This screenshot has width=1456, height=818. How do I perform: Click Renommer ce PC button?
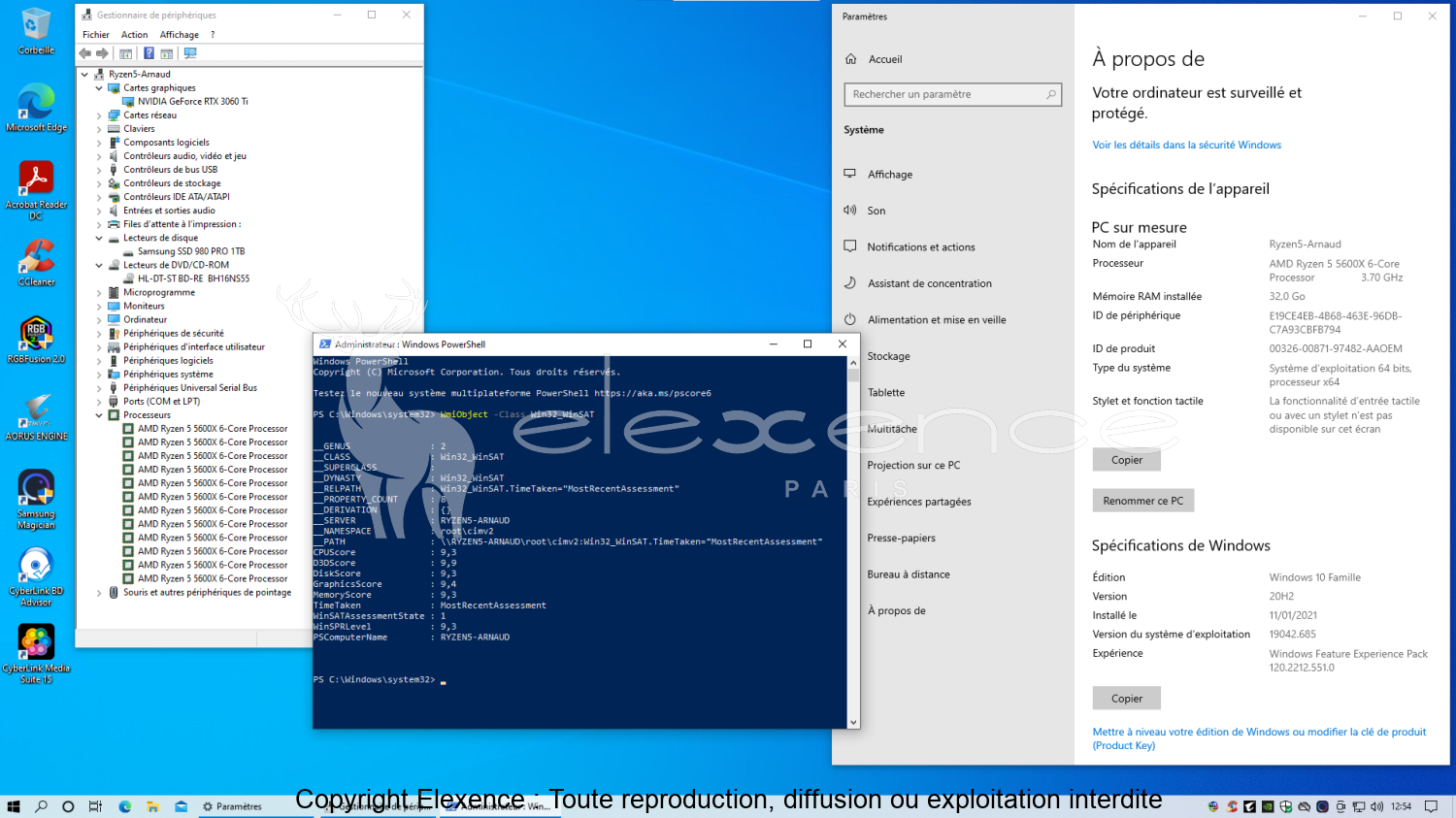pyautogui.click(x=1143, y=501)
